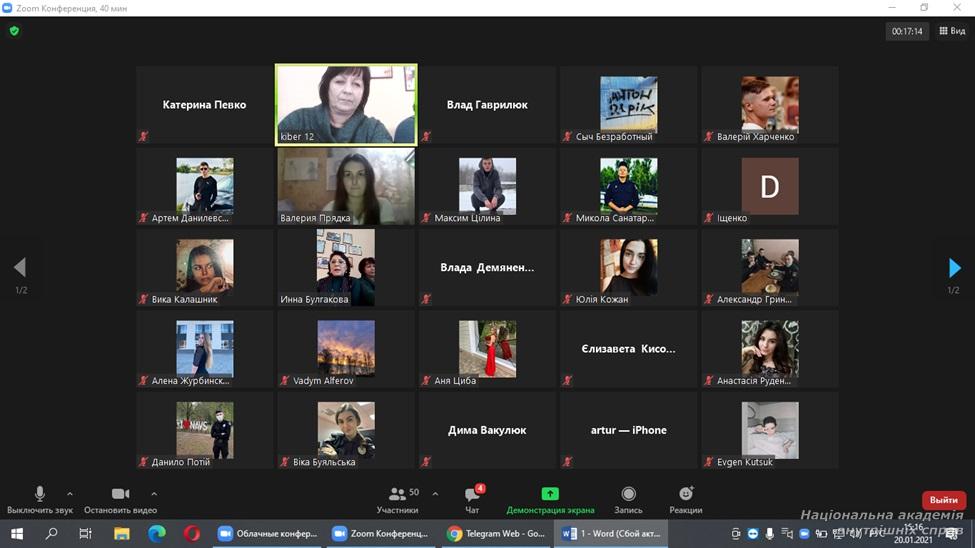This screenshot has height=548, width=975.
Task: Click Катерина Певко participant tile
Action: [x=205, y=104]
